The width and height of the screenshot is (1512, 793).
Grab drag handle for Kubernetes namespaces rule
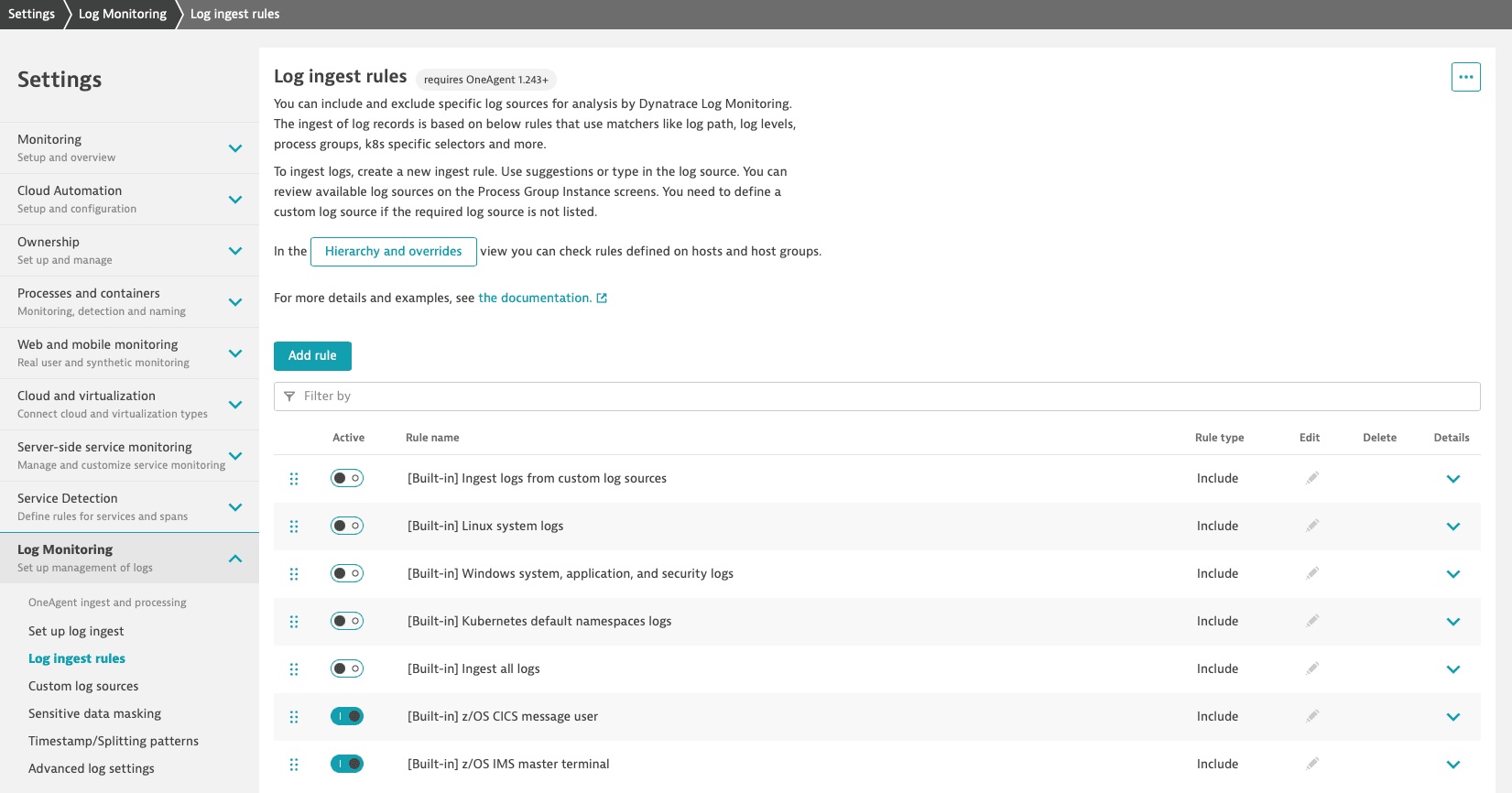click(x=294, y=622)
